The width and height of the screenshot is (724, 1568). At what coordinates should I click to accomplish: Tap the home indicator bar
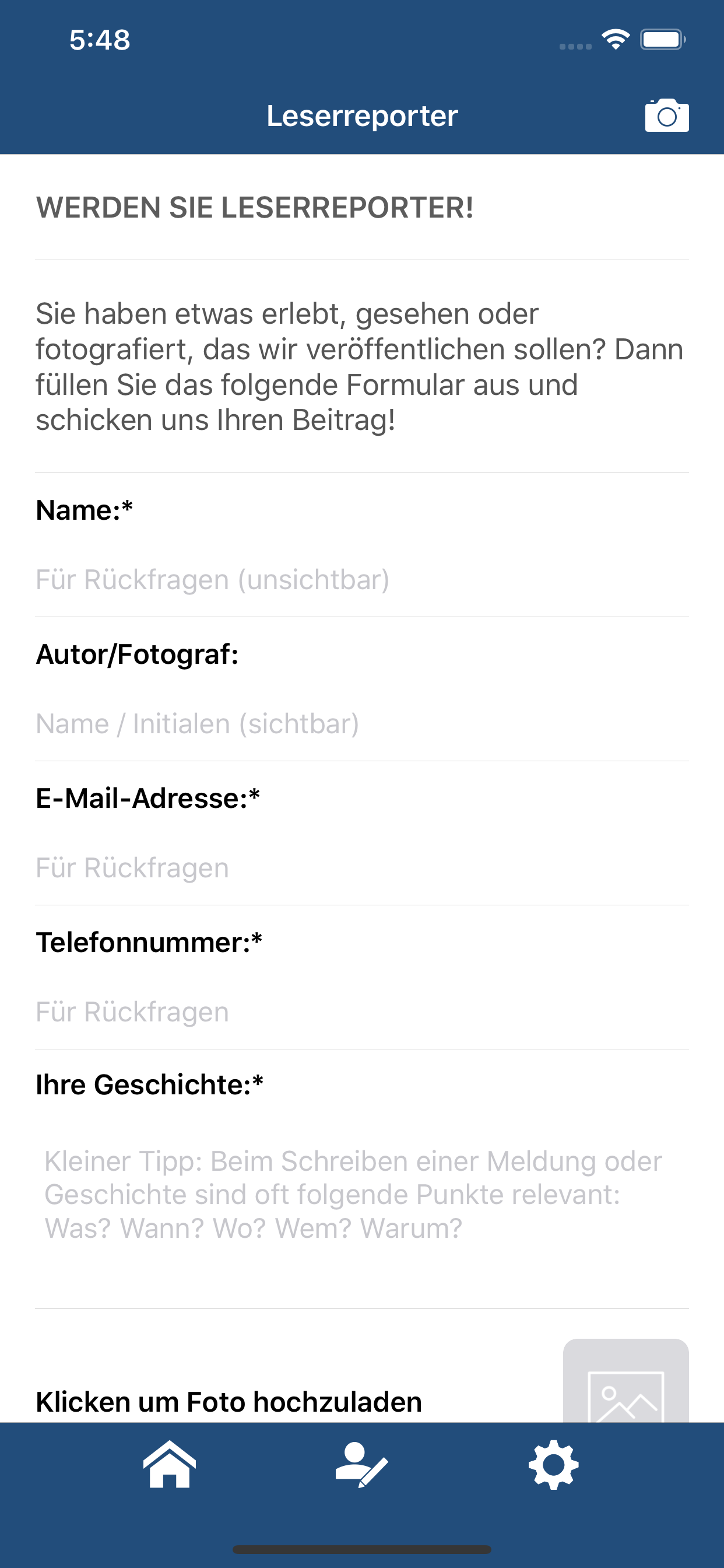point(361,1549)
